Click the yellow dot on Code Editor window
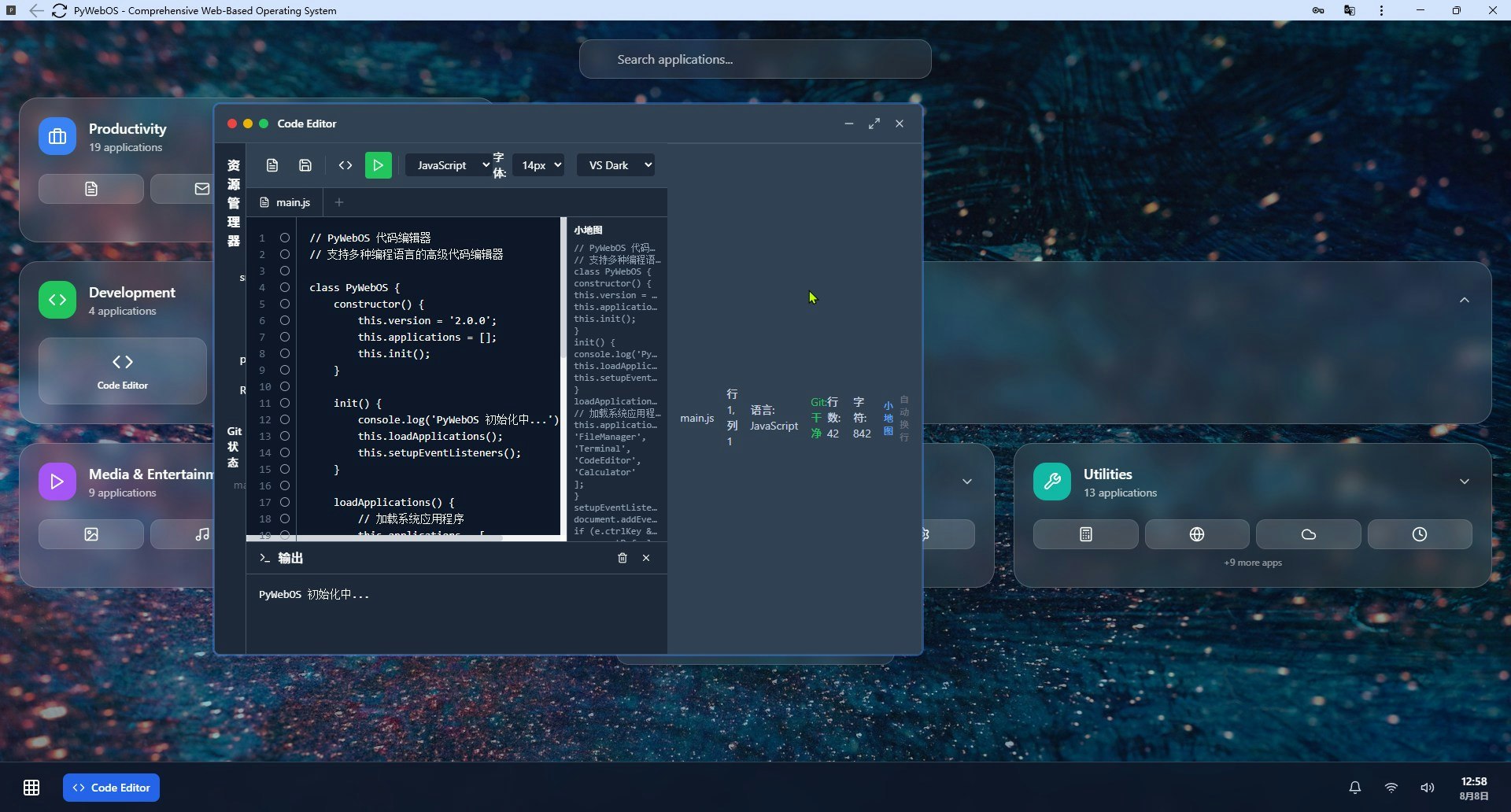Viewport: 1511px width, 812px height. [x=248, y=124]
